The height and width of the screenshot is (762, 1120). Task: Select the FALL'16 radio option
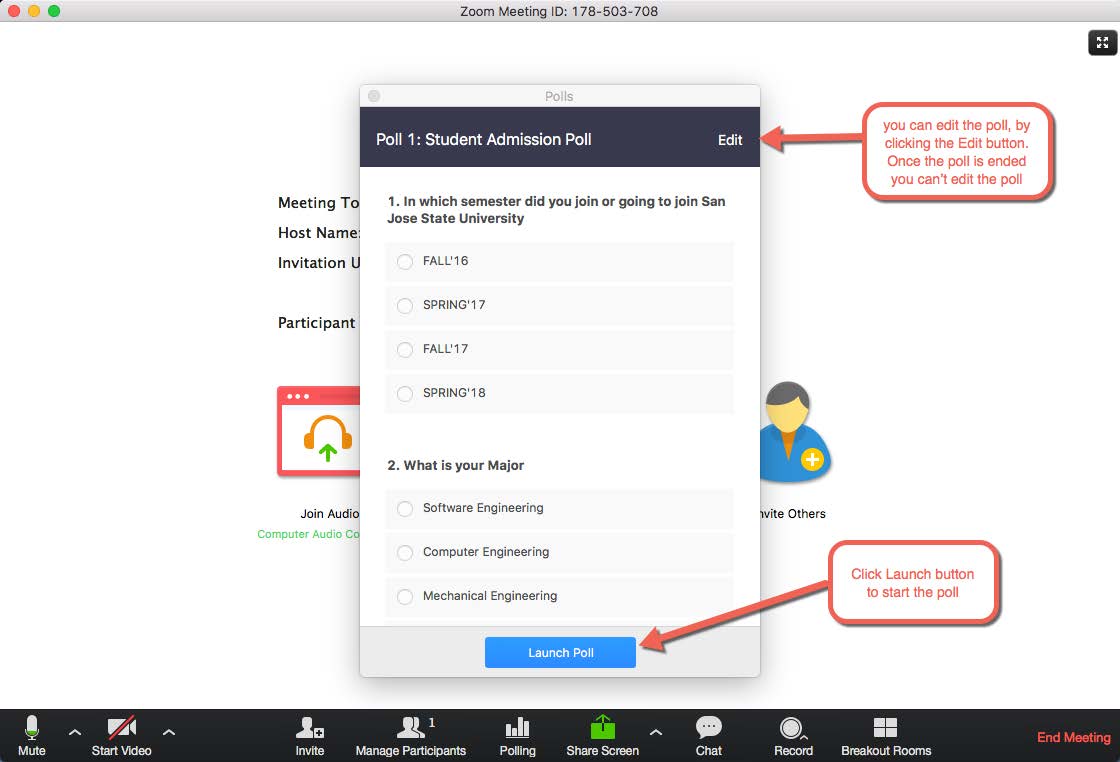point(405,261)
